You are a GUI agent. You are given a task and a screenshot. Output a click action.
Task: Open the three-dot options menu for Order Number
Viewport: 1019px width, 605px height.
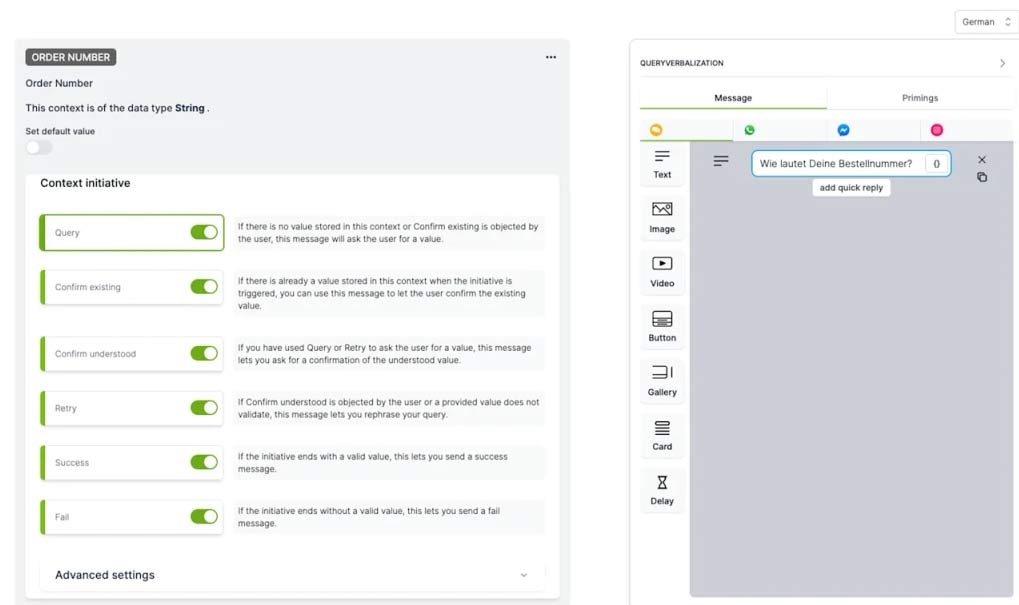coord(550,57)
